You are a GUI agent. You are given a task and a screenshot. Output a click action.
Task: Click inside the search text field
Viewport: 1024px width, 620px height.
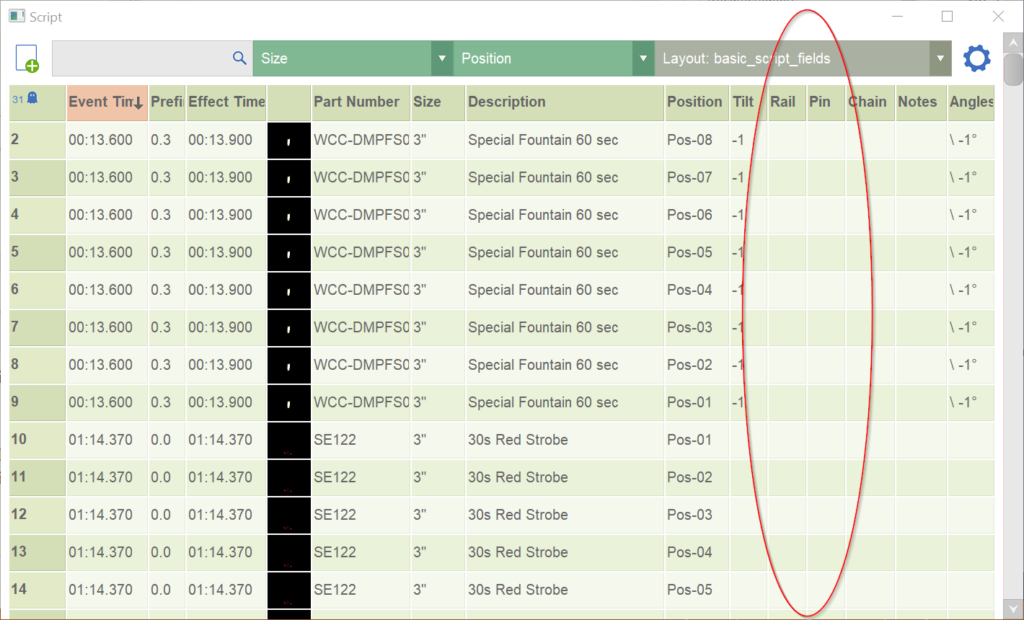pyautogui.click(x=140, y=59)
